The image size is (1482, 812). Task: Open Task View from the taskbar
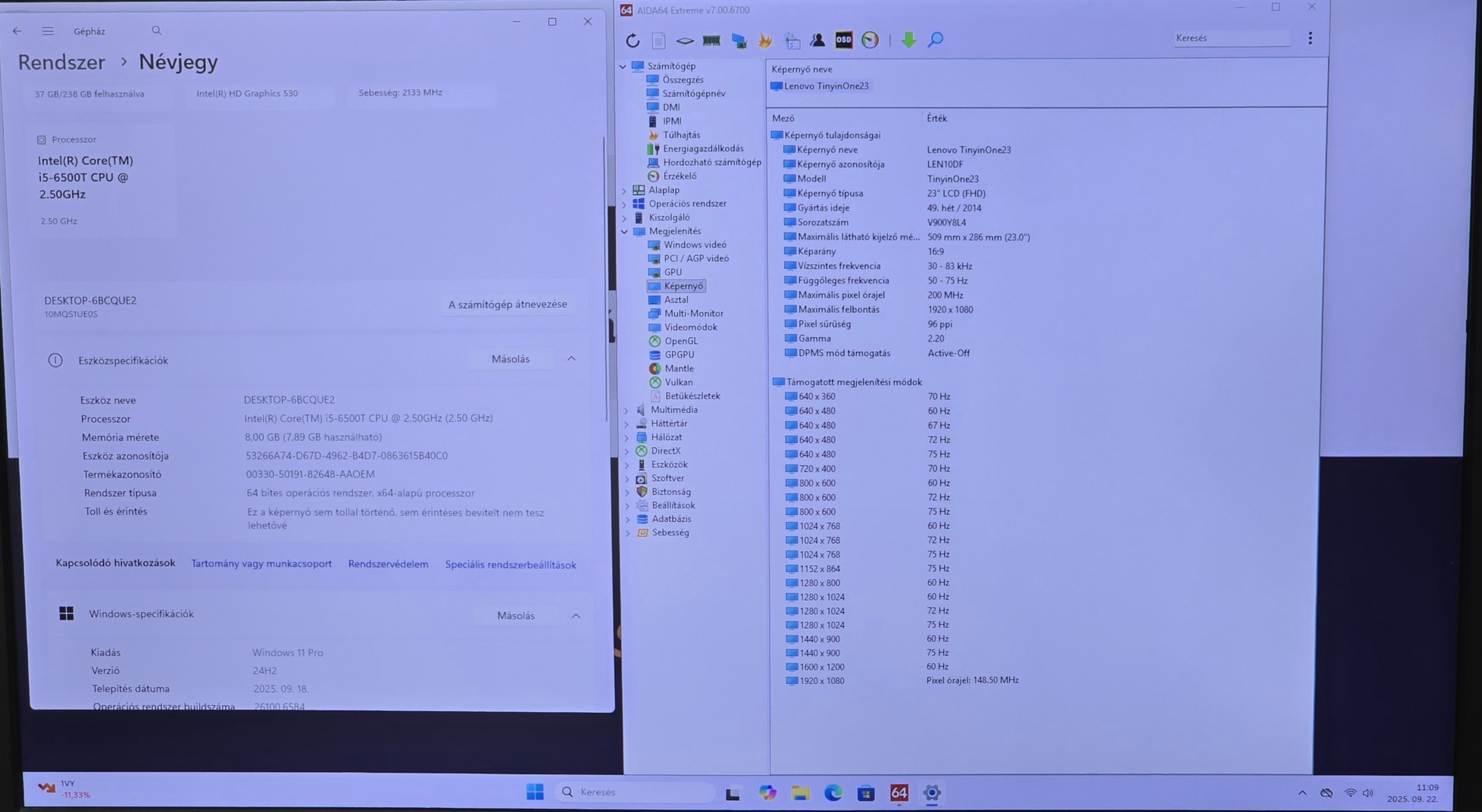(x=733, y=793)
